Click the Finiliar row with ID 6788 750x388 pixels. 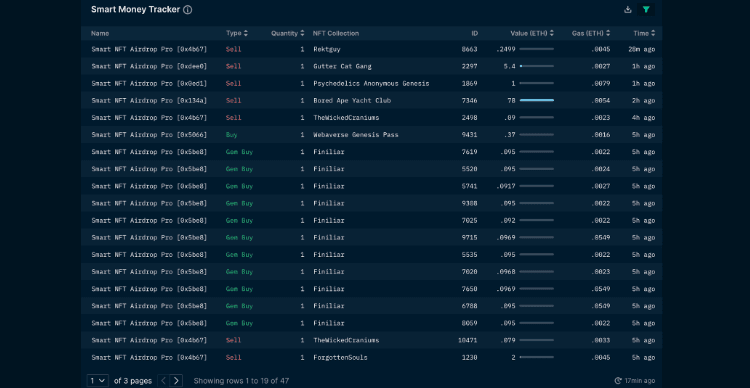(371, 306)
